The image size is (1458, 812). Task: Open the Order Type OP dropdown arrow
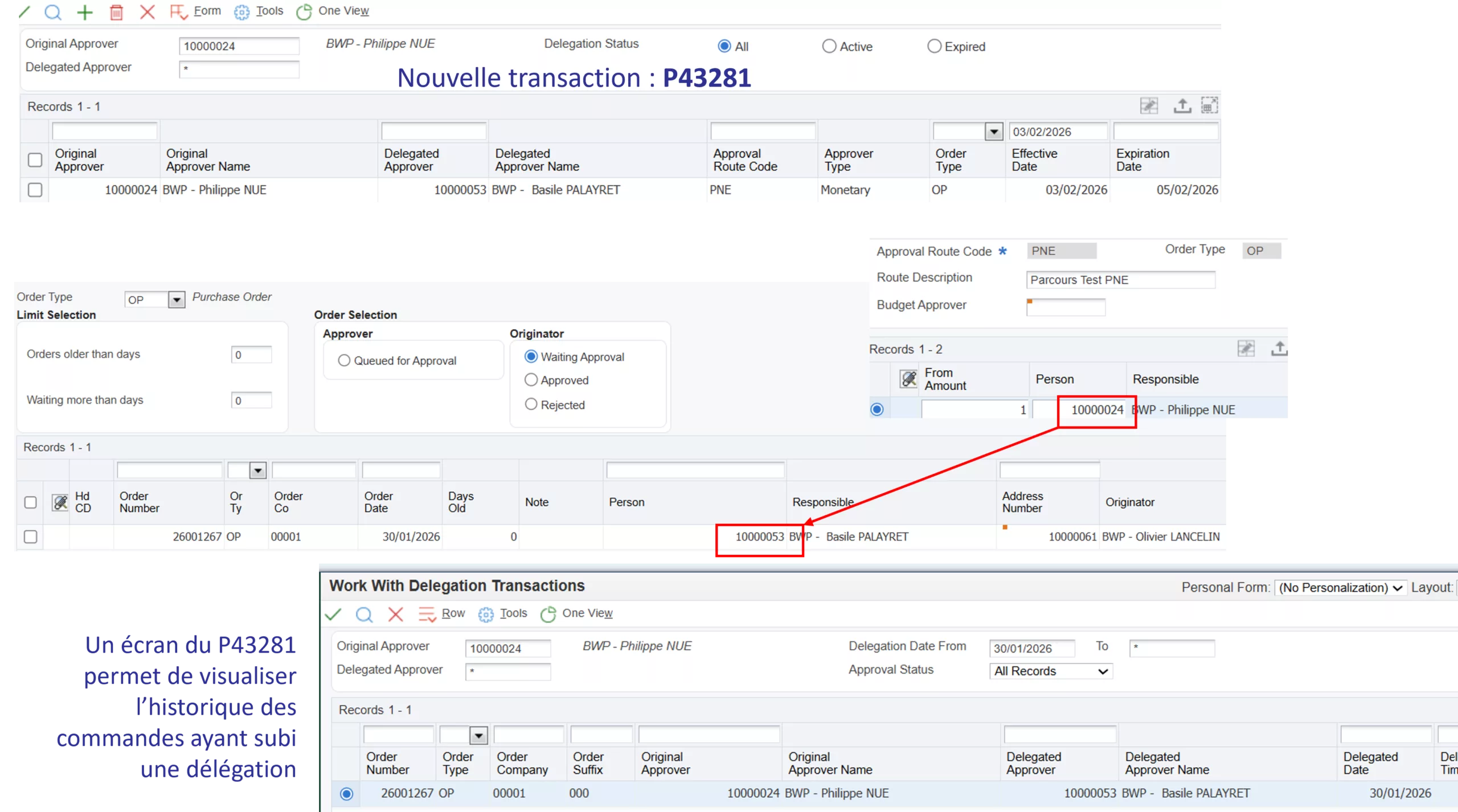(177, 300)
